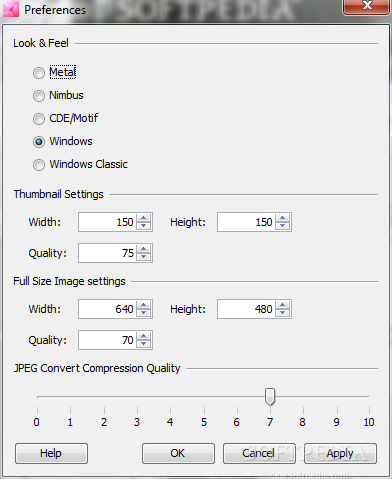Click the Cancel button
Screen dimensions: 392x479
tap(259, 453)
